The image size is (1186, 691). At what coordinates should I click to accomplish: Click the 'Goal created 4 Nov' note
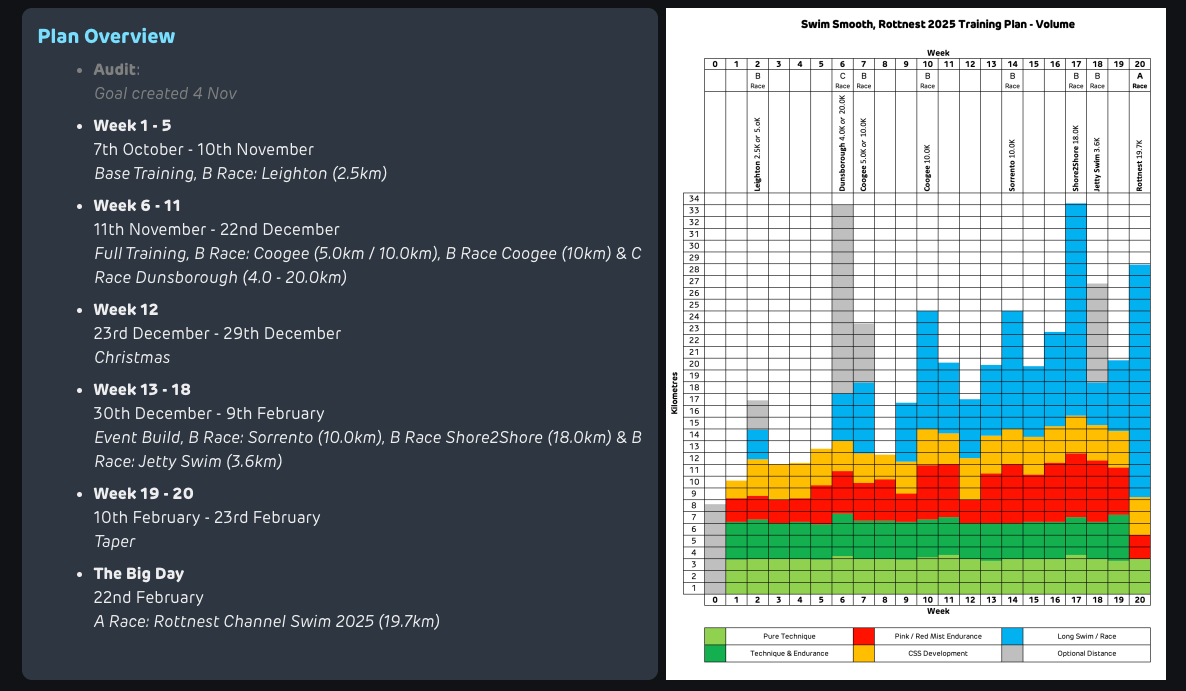[166, 94]
